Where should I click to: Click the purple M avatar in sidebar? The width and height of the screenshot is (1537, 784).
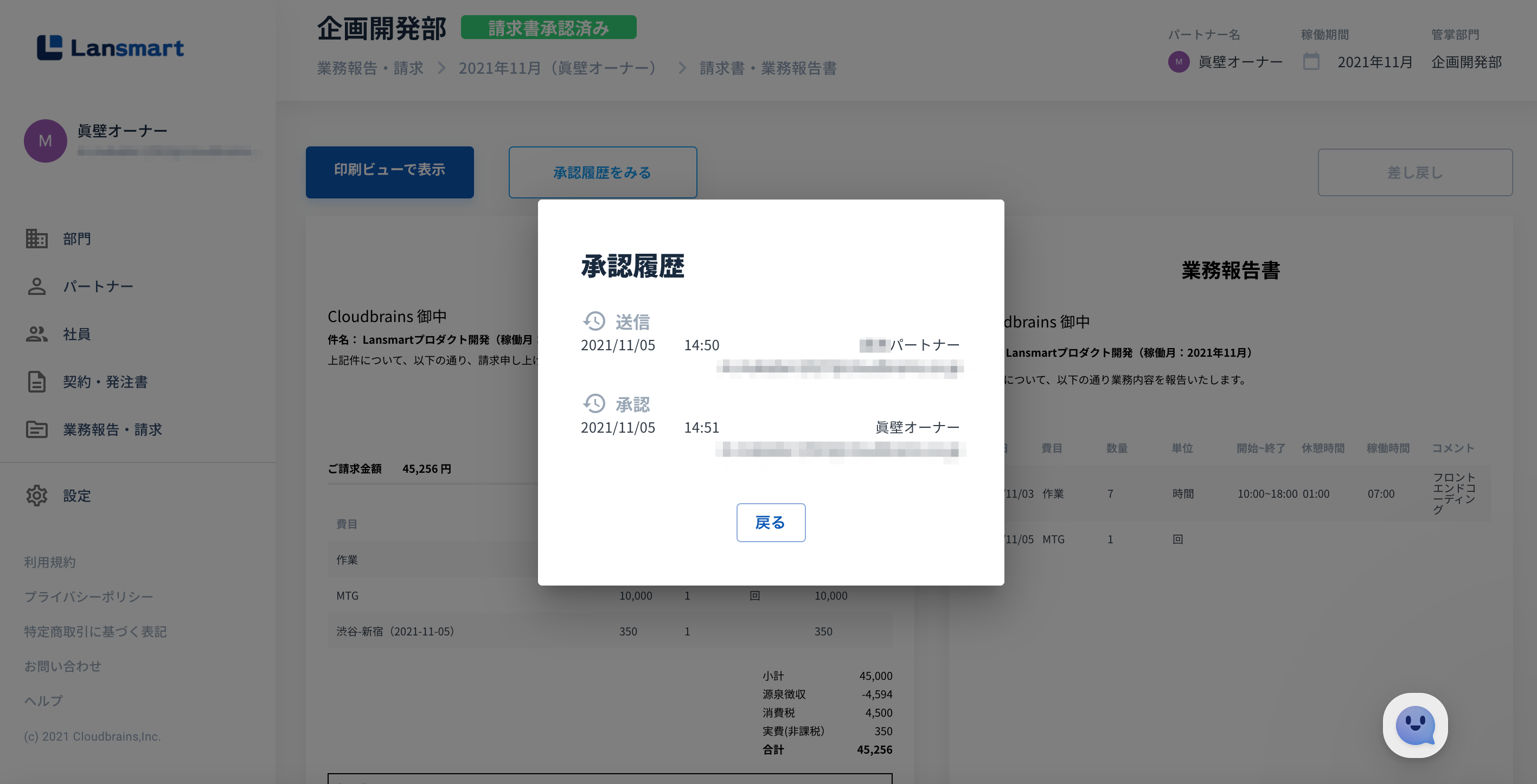tap(46, 141)
